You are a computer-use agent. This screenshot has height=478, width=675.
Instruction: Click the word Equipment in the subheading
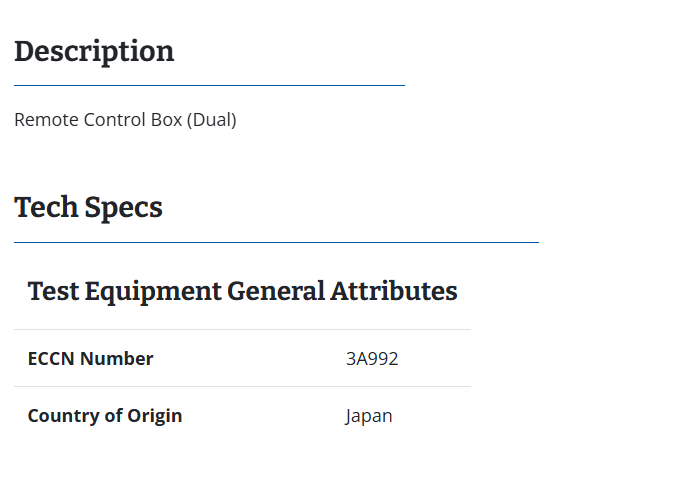tap(153, 292)
